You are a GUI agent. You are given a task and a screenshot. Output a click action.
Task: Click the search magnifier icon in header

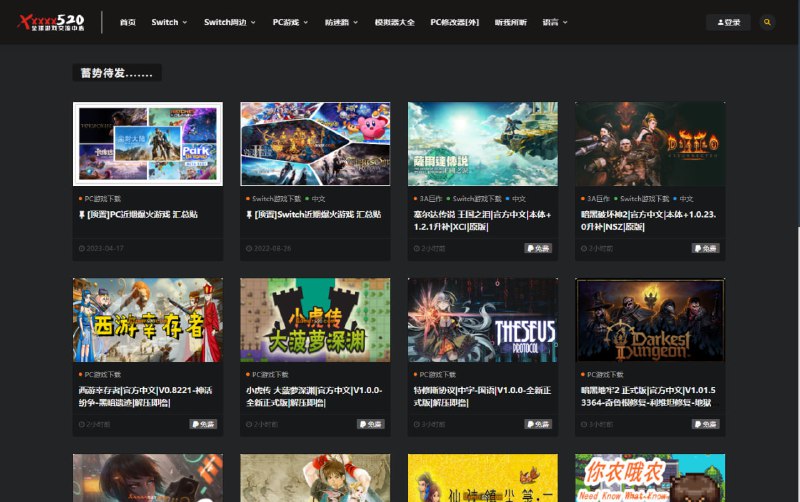(x=767, y=22)
